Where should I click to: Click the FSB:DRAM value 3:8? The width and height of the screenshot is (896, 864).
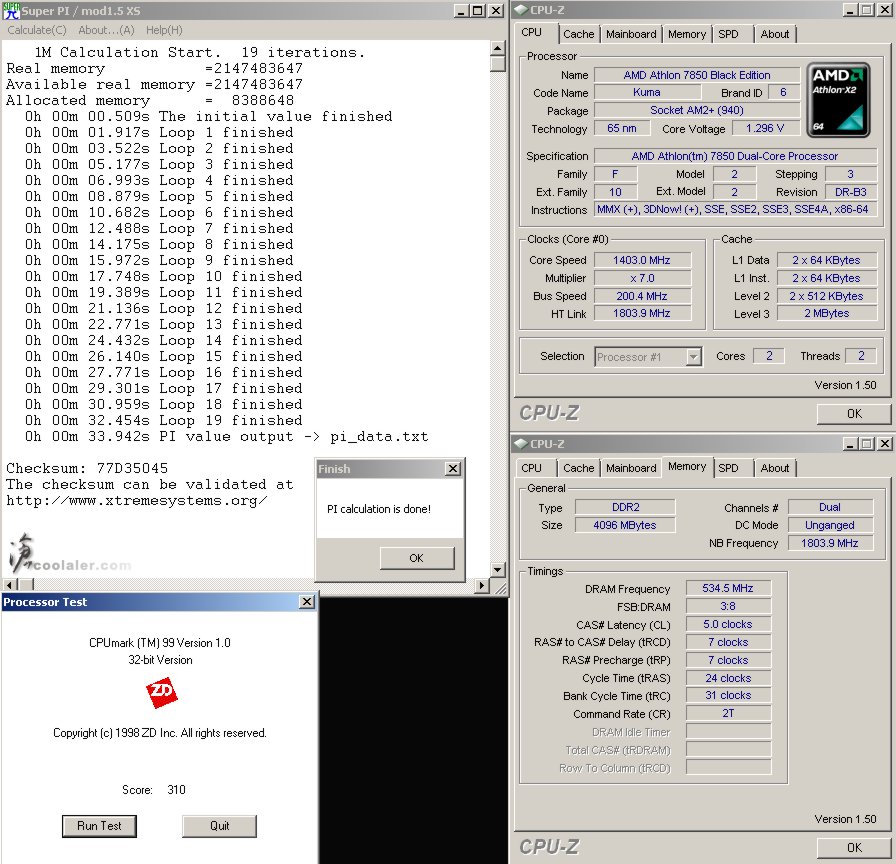click(728, 606)
